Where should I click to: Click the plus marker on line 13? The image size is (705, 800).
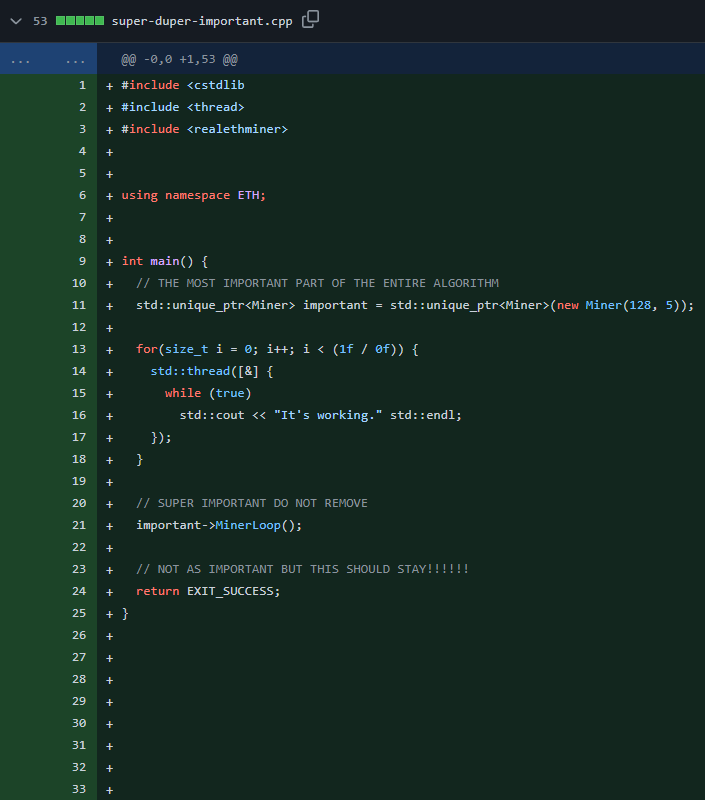coord(109,350)
